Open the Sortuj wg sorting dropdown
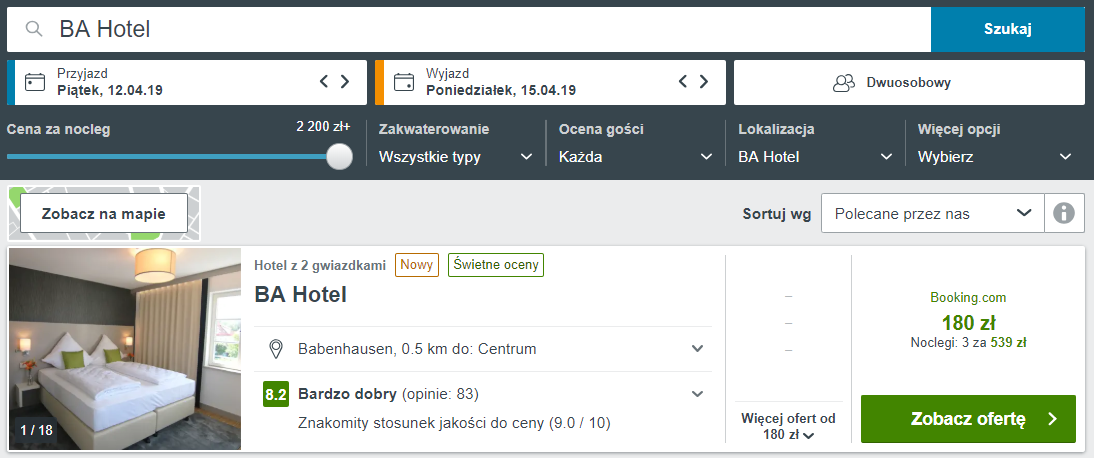The image size is (1094, 458). (x=933, y=213)
